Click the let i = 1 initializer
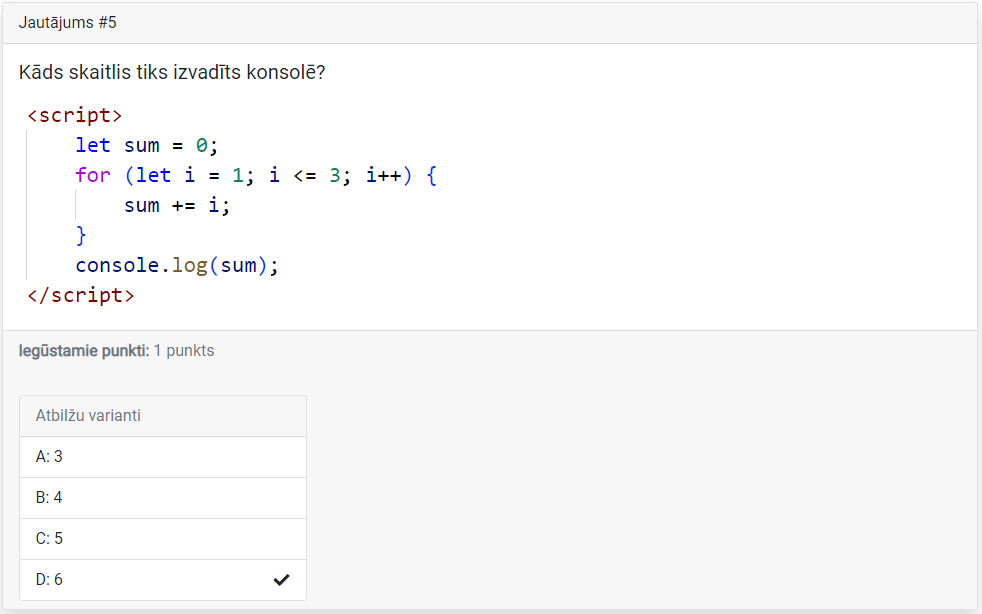982x614 pixels. click(190, 175)
